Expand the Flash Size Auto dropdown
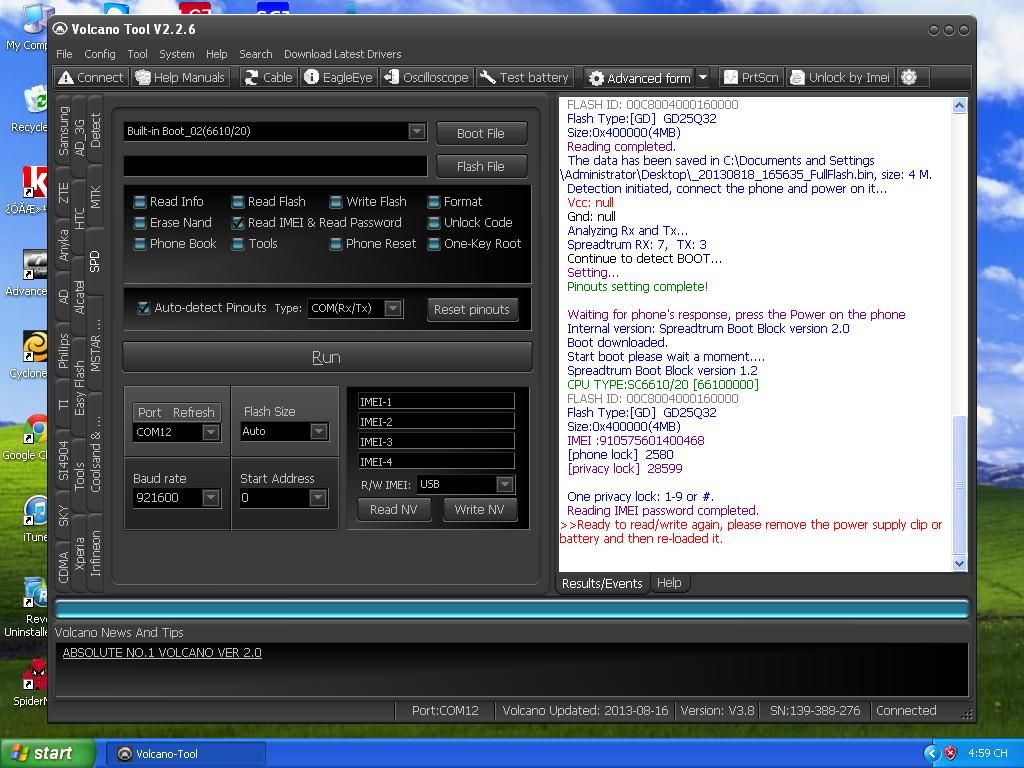 tap(318, 431)
